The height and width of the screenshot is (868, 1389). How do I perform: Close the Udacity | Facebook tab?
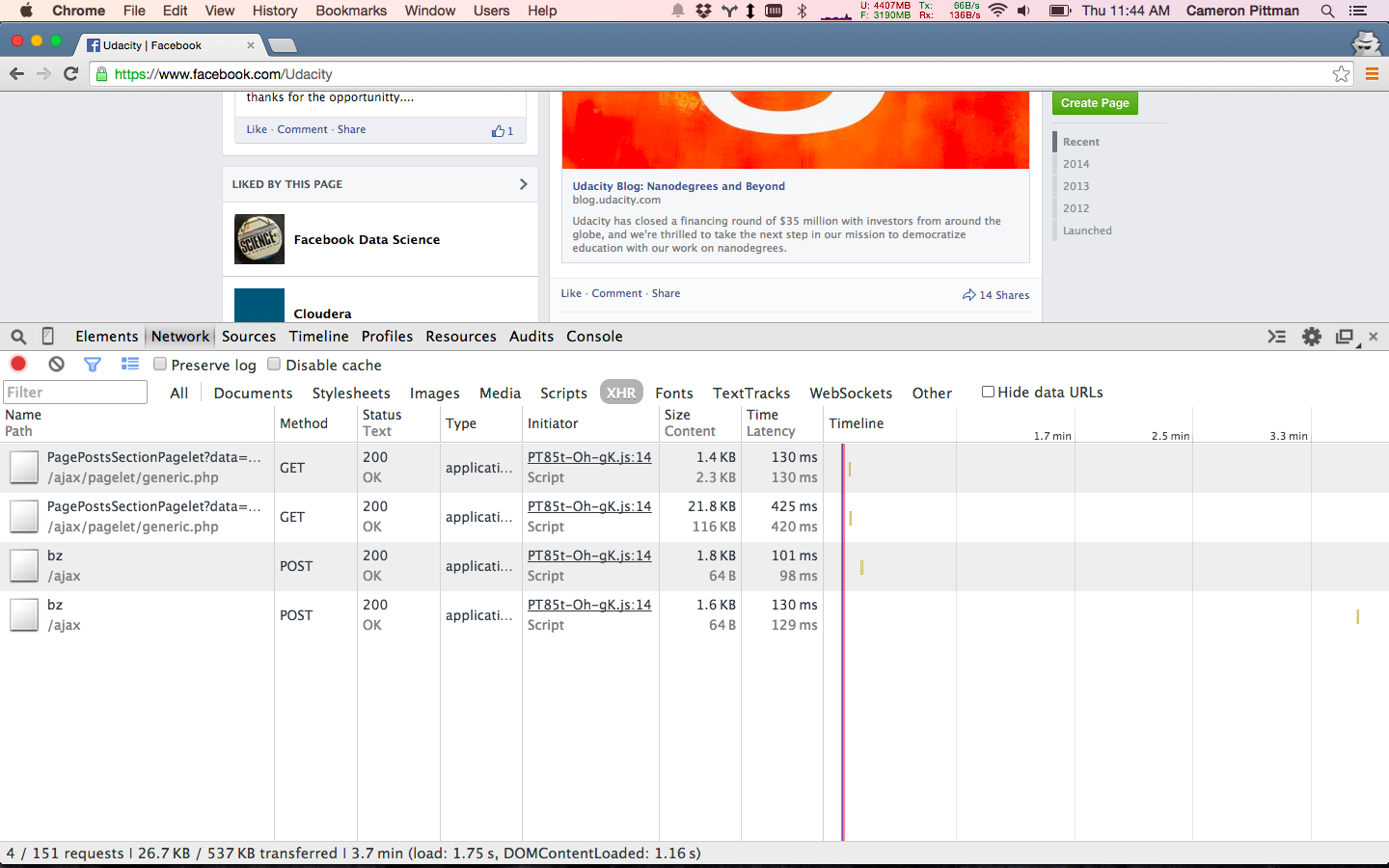251,45
